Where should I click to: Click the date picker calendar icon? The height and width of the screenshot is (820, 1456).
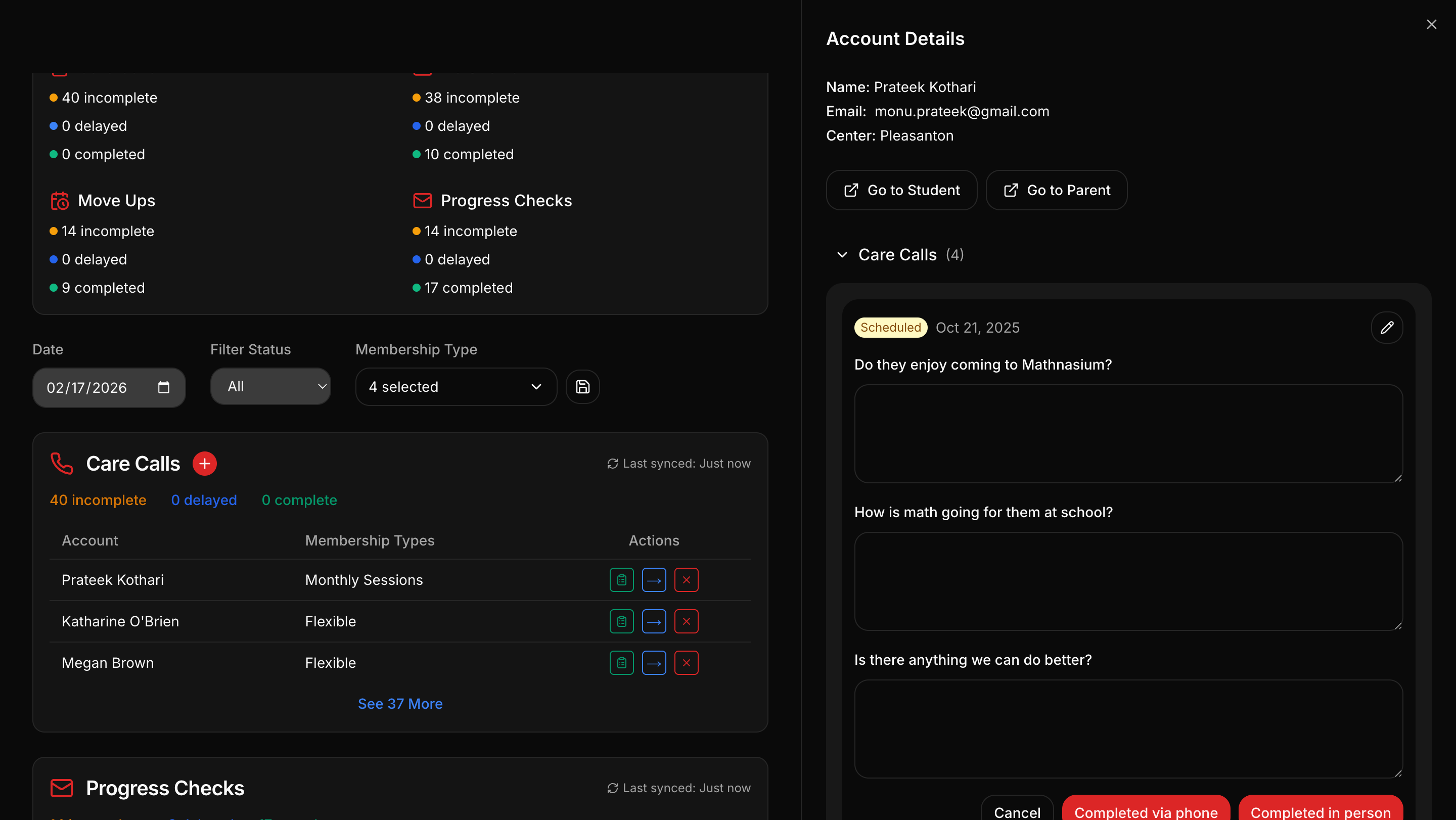(x=164, y=387)
